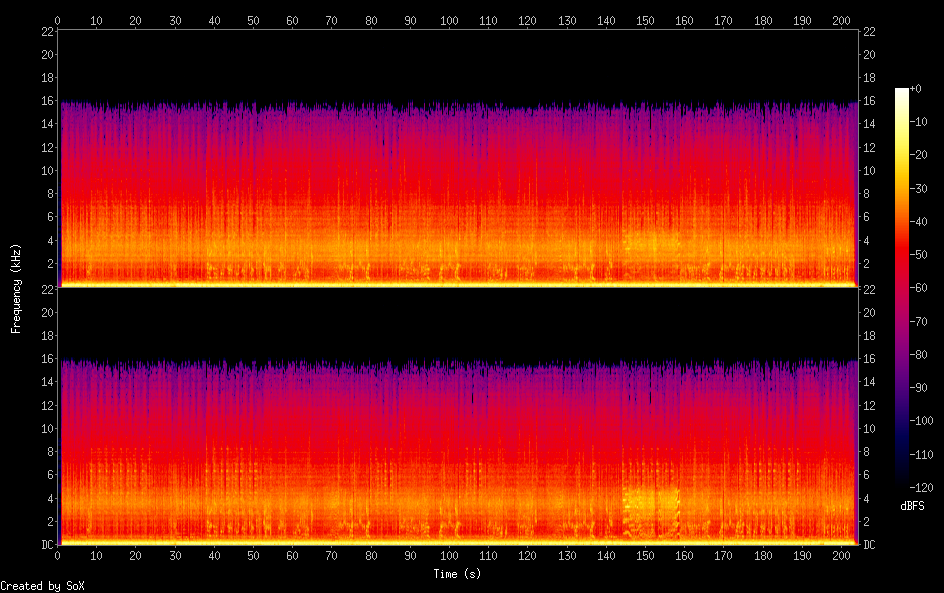Click the 10 tick on the top time axis
Image resolution: width=944 pixels, height=593 pixels.
(x=97, y=20)
